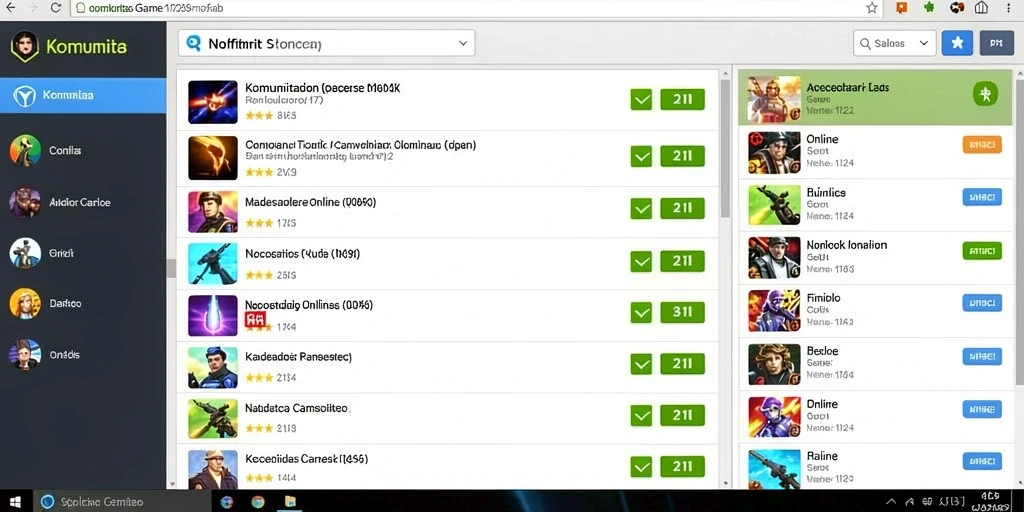Click the dark PM button in header
Screen dimensions: 1024x512
[x=996, y=43]
